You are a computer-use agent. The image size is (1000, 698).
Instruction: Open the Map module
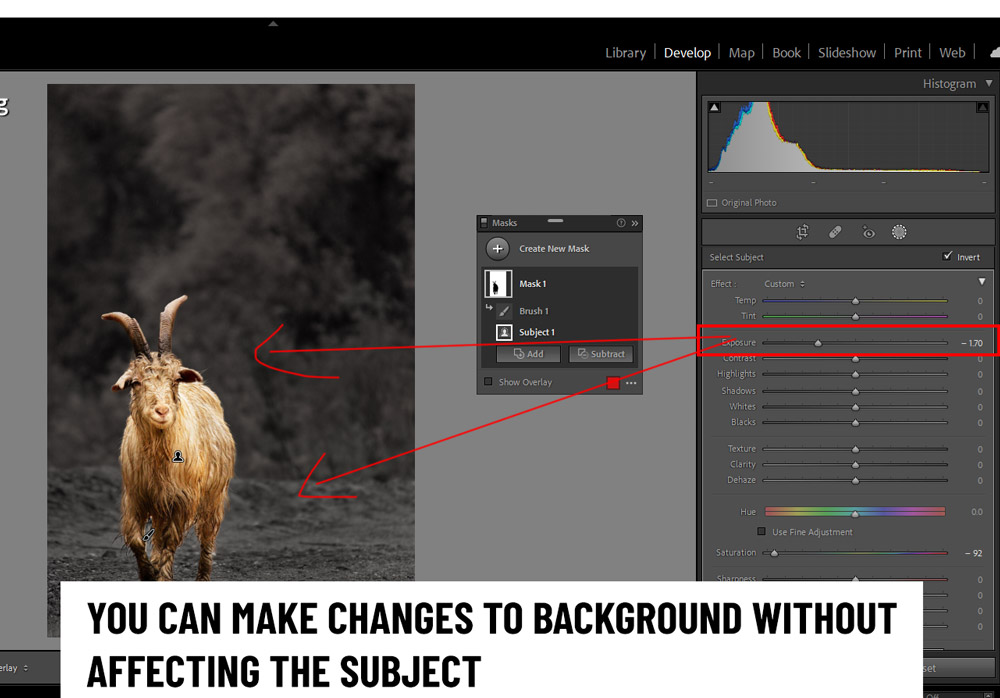point(741,53)
